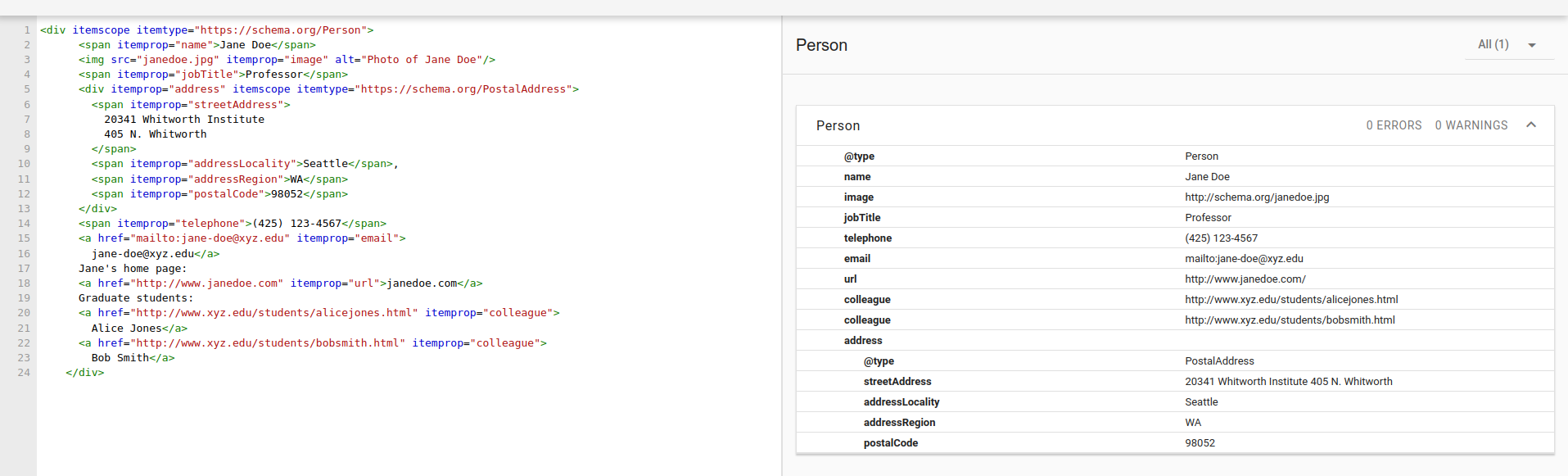The image size is (1568, 476).
Task: Click the 0 WARNINGS label
Action: coord(1471,125)
